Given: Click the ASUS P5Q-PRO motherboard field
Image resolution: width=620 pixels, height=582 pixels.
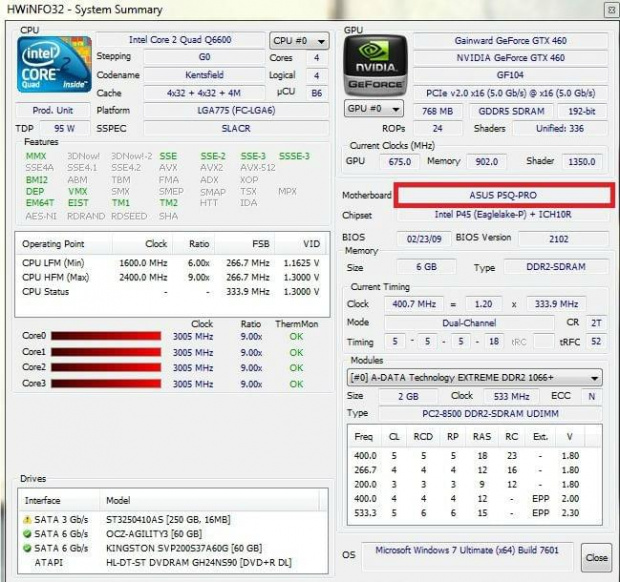Looking at the screenshot, I should pos(503,195).
